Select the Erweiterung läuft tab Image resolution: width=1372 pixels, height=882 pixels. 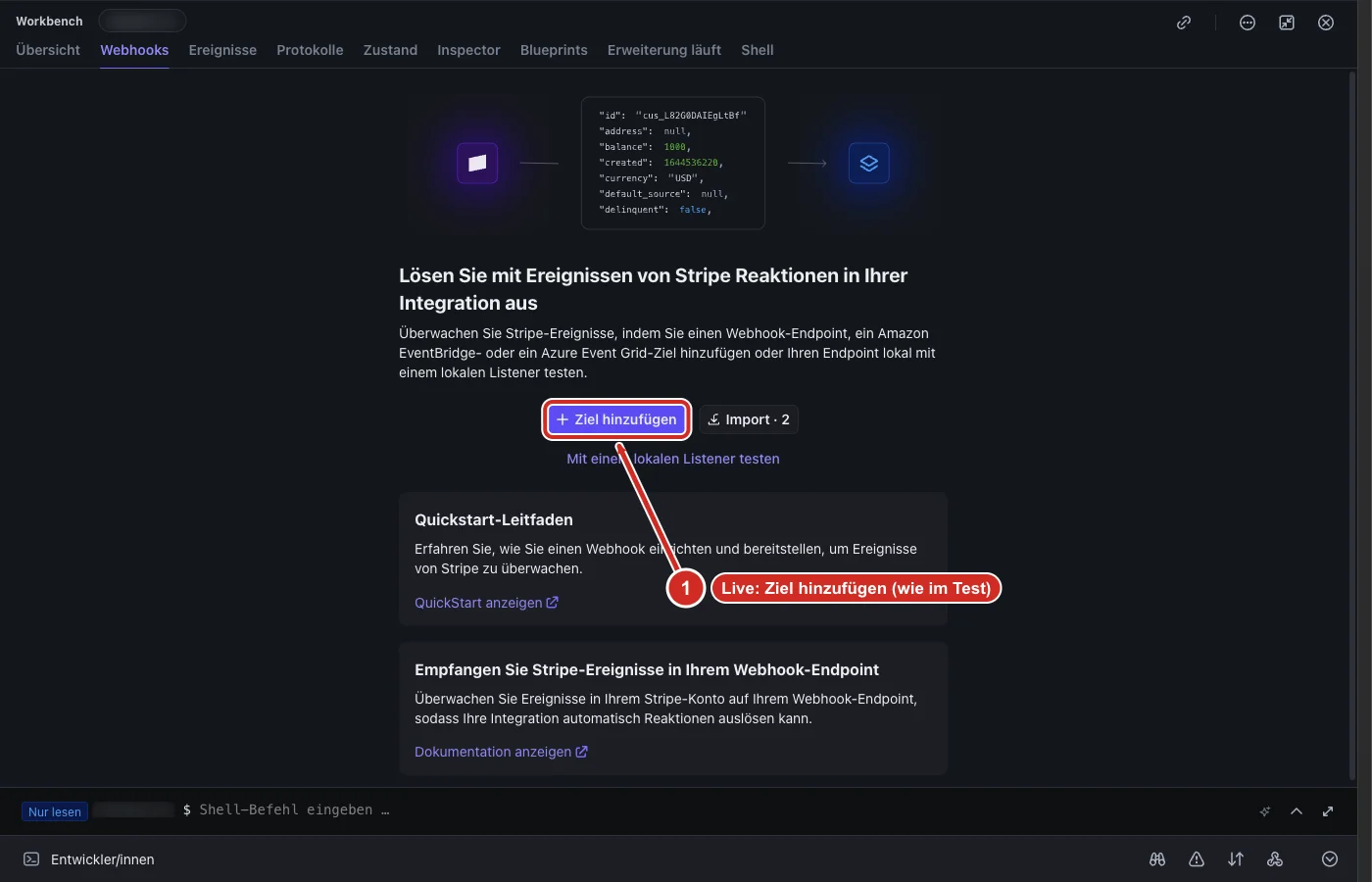pos(664,50)
